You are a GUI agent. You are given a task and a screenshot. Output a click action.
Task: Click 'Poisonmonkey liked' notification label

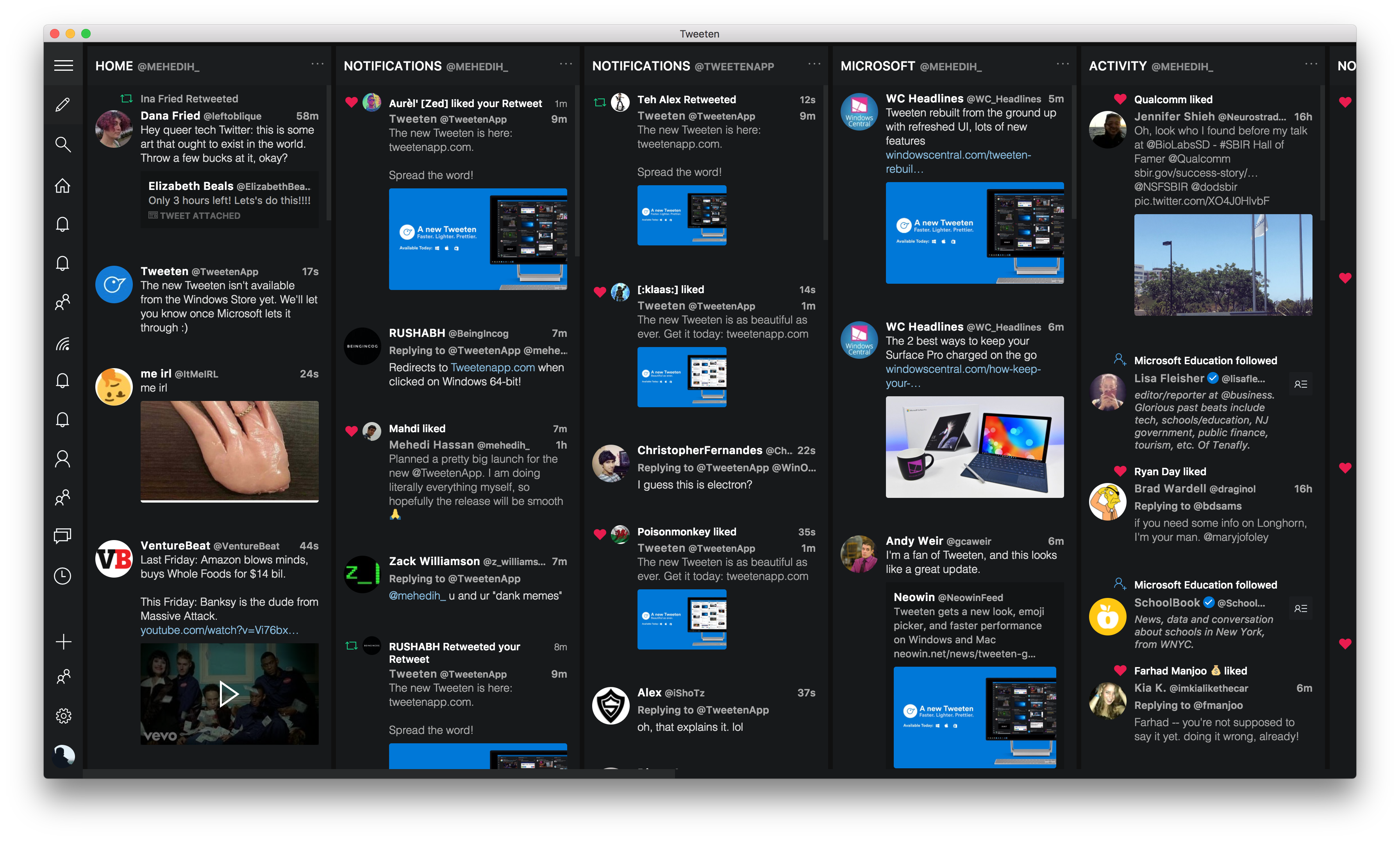coord(686,531)
